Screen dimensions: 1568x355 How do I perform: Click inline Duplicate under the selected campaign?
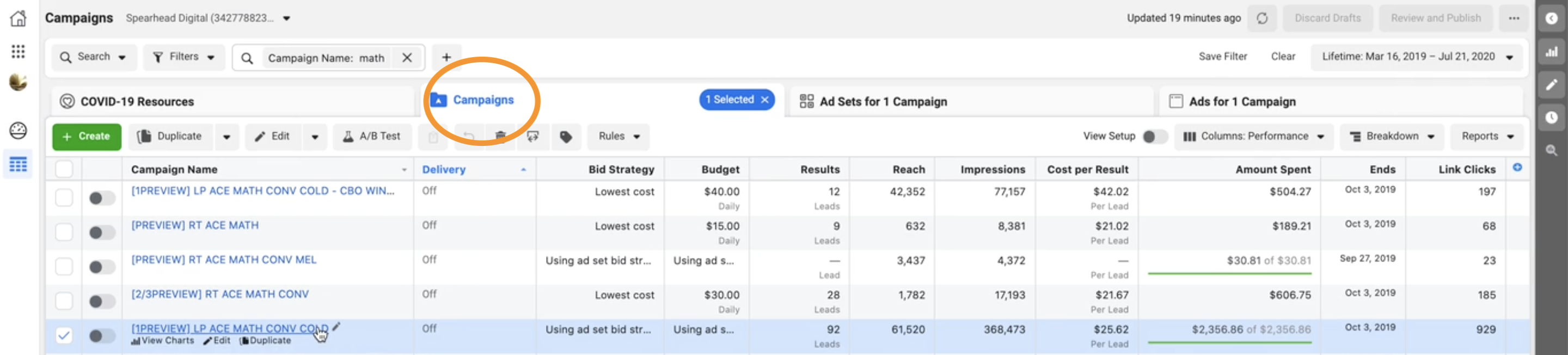(265, 340)
